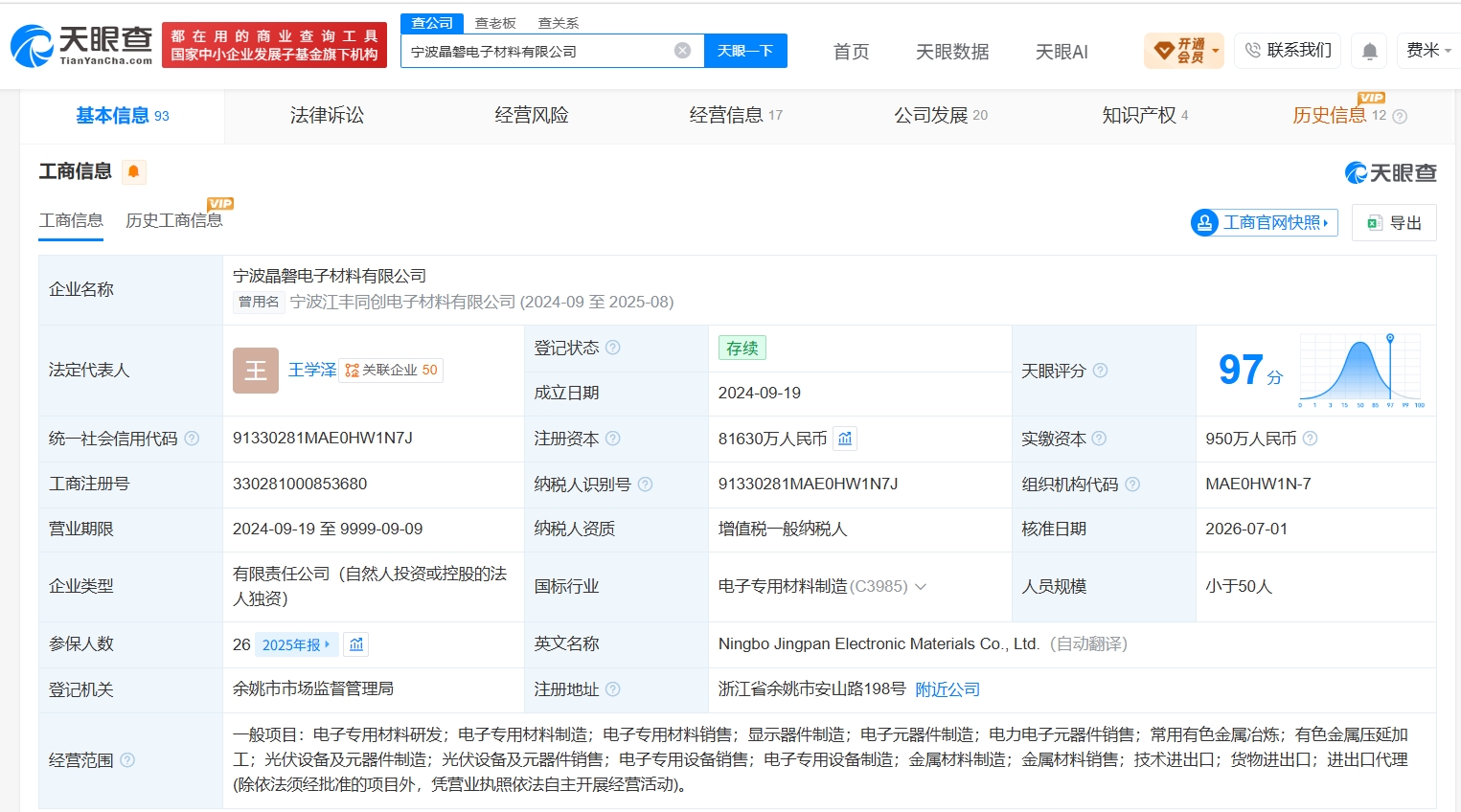Export data with 导出 button
1461x812 pixels.
click(x=1394, y=223)
